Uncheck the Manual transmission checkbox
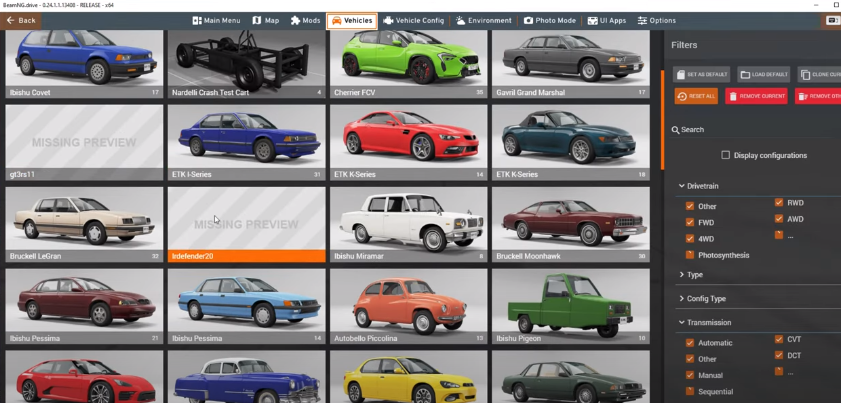Viewport: 841px width, 403px height. (690, 375)
